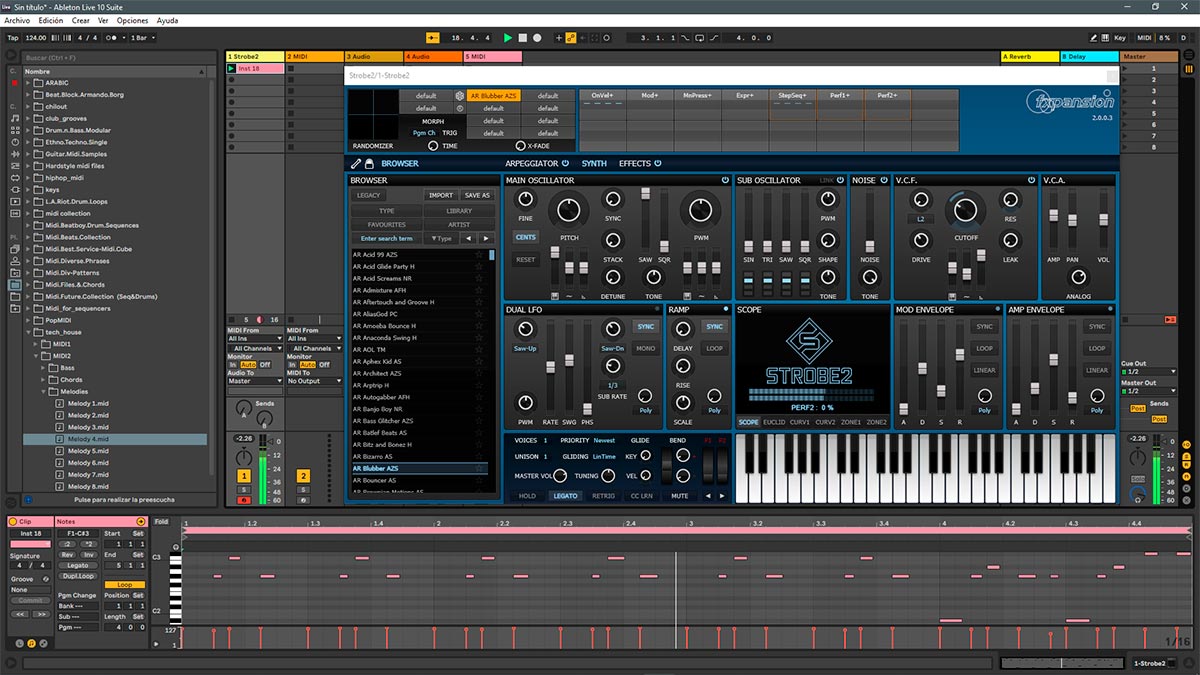Click the Dual LFO RATE slider

click(x=549, y=368)
